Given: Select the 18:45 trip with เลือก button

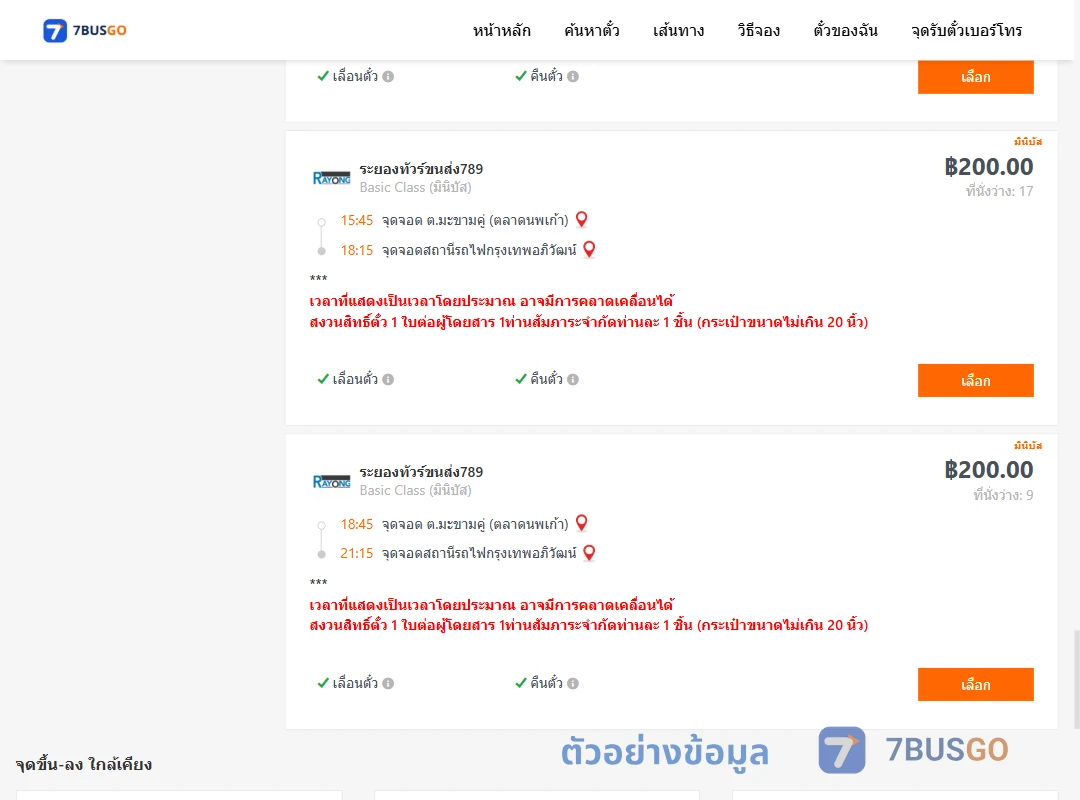Looking at the screenshot, I should click(x=975, y=684).
